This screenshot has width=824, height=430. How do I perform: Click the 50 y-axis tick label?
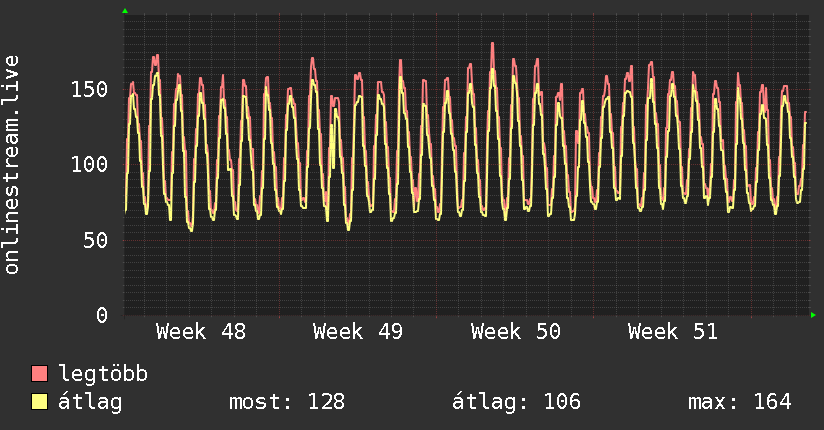[x=96, y=240]
